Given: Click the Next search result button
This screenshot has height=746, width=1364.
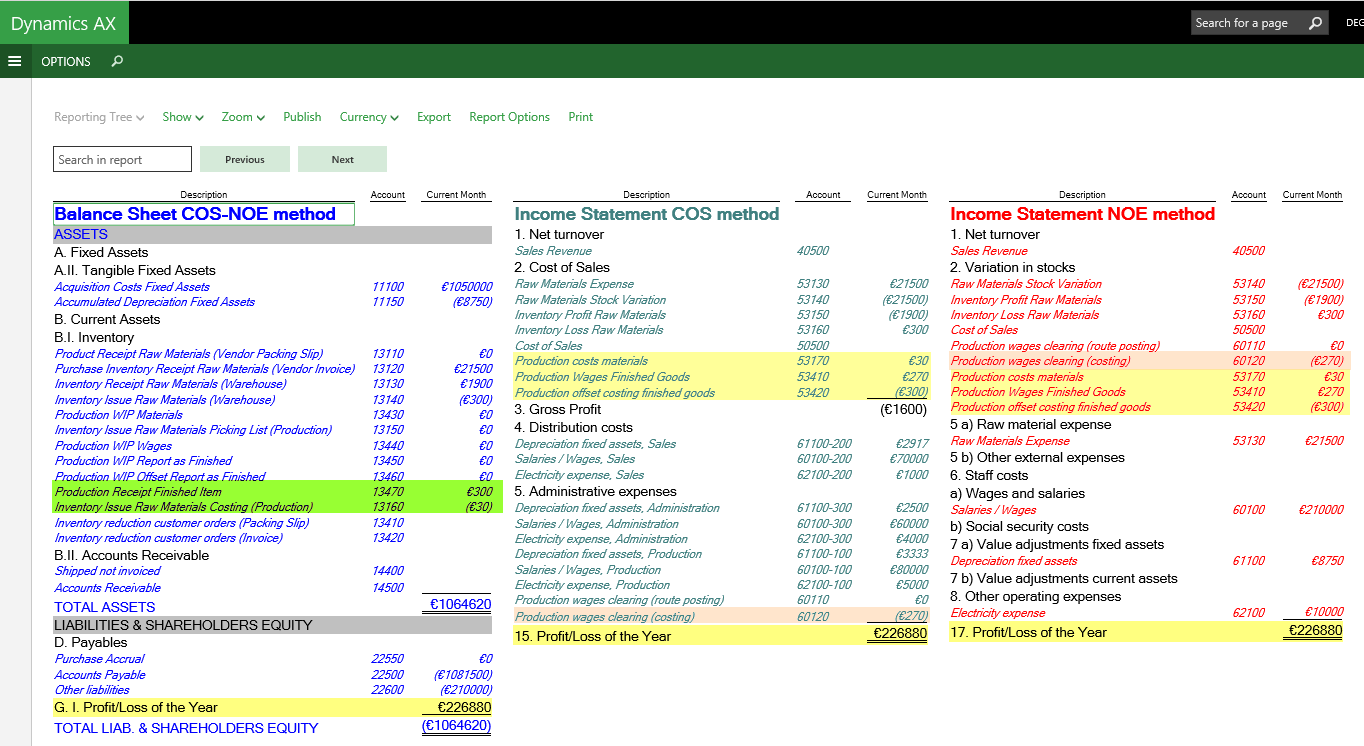Looking at the screenshot, I should click(x=343, y=159).
